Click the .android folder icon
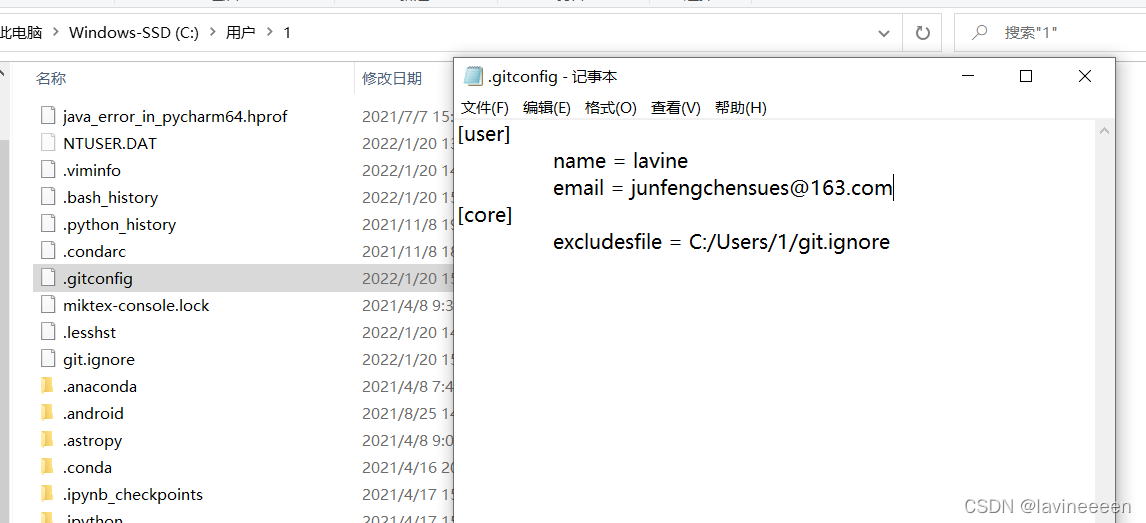The height and width of the screenshot is (523, 1146). pyautogui.click(x=48, y=413)
